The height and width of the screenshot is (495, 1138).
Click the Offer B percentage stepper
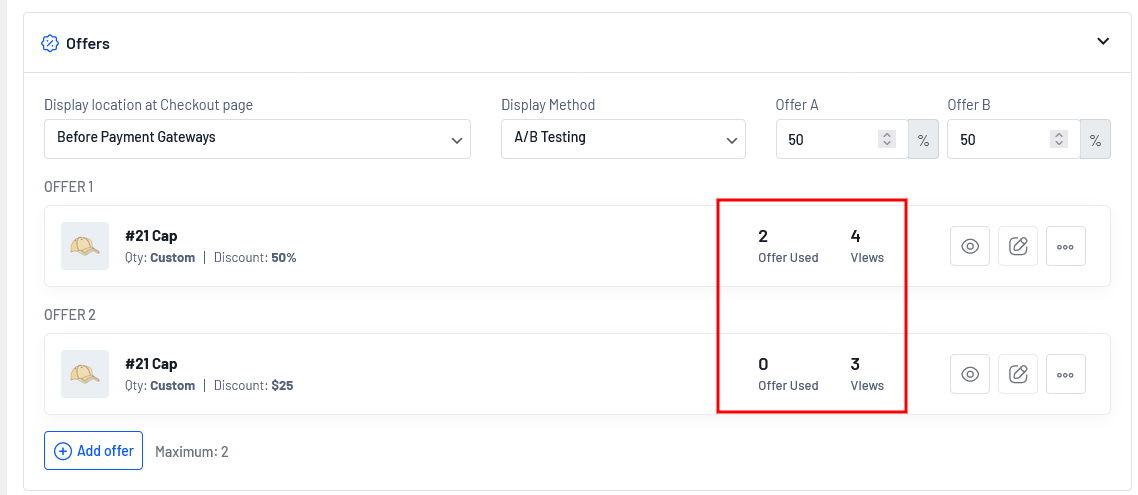1058,139
